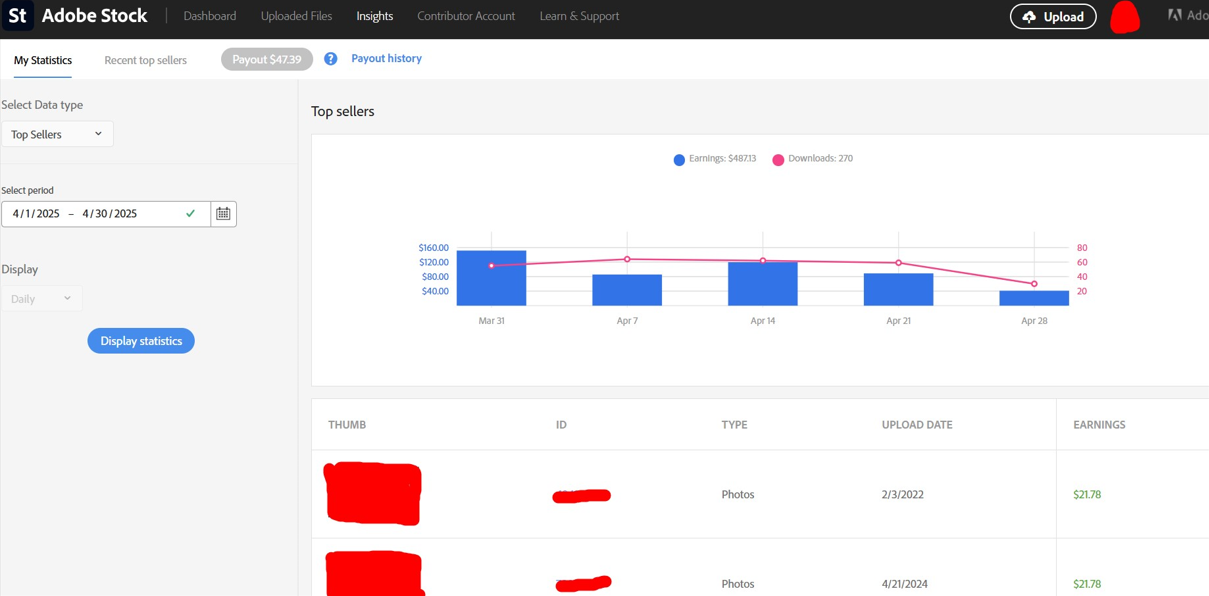Expand the Top Sellers data type dropdown

(x=57, y=134)
